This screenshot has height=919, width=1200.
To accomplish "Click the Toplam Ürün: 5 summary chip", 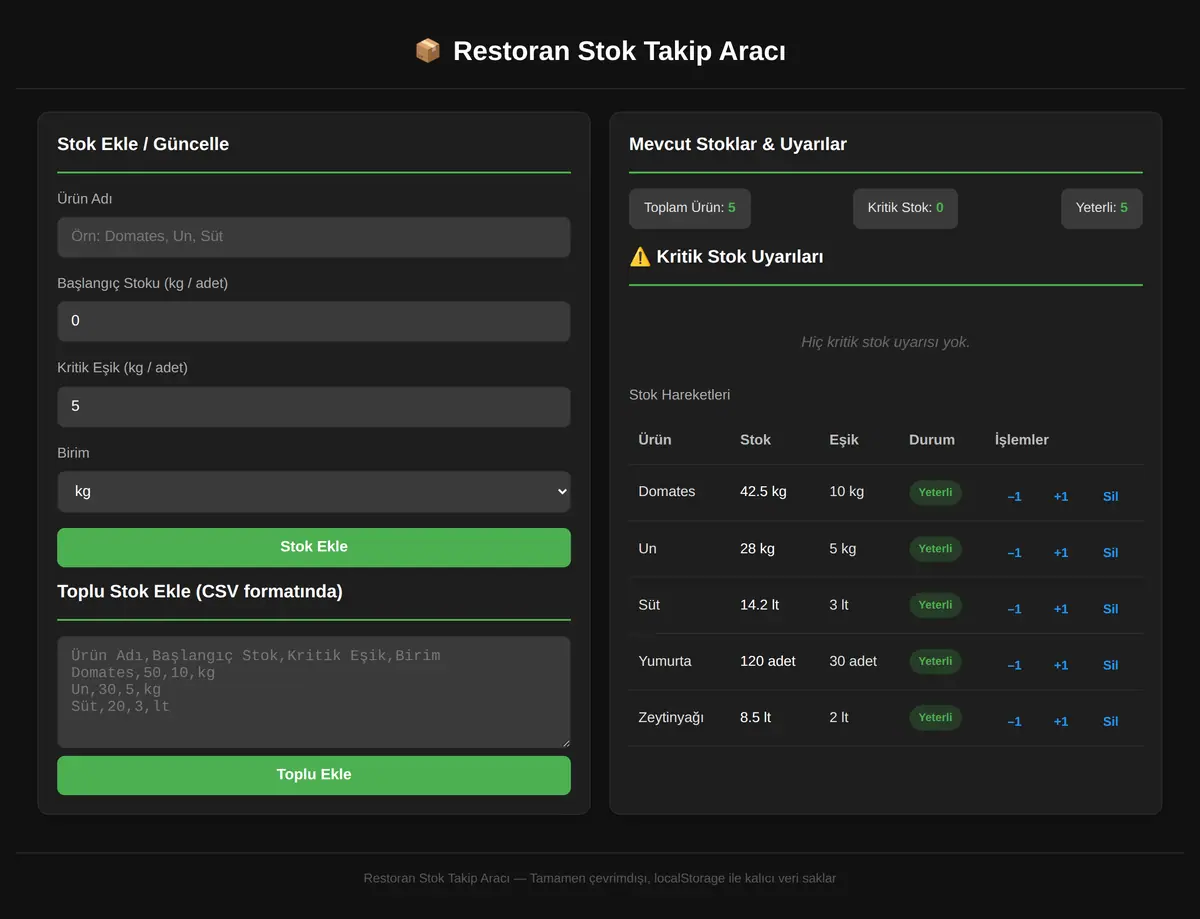I will coord(690,208).
